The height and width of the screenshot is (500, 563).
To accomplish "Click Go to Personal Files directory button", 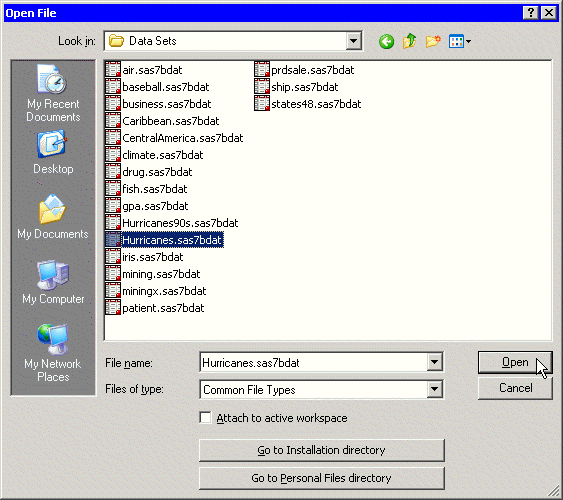I will pos(322,478).
